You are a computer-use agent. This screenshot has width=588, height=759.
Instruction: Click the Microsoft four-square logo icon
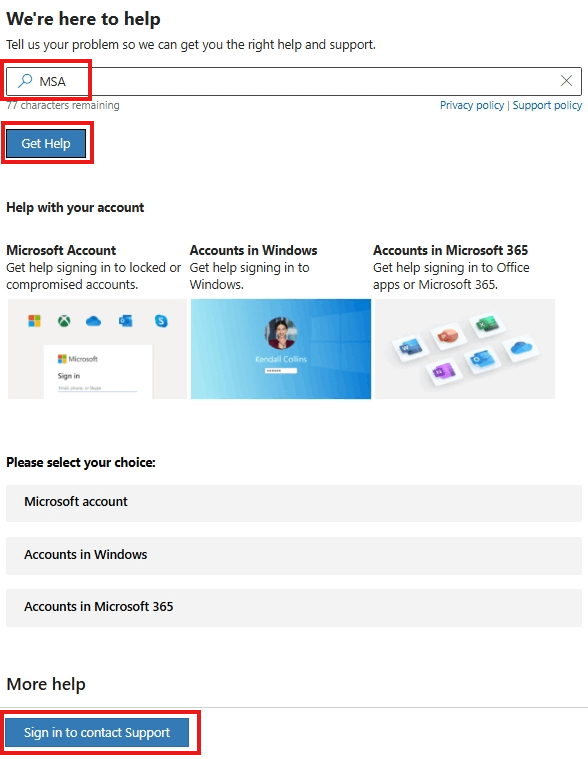point(34,321)
